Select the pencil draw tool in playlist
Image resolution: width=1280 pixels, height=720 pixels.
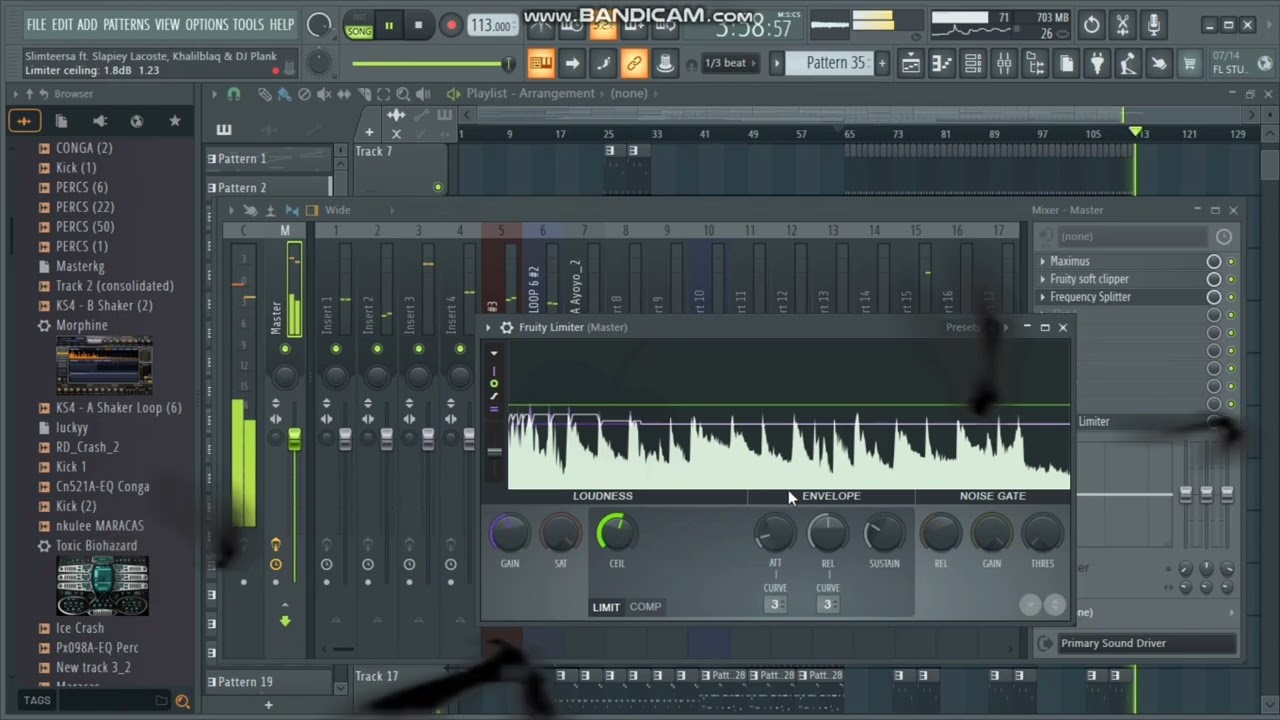point(265,94)
